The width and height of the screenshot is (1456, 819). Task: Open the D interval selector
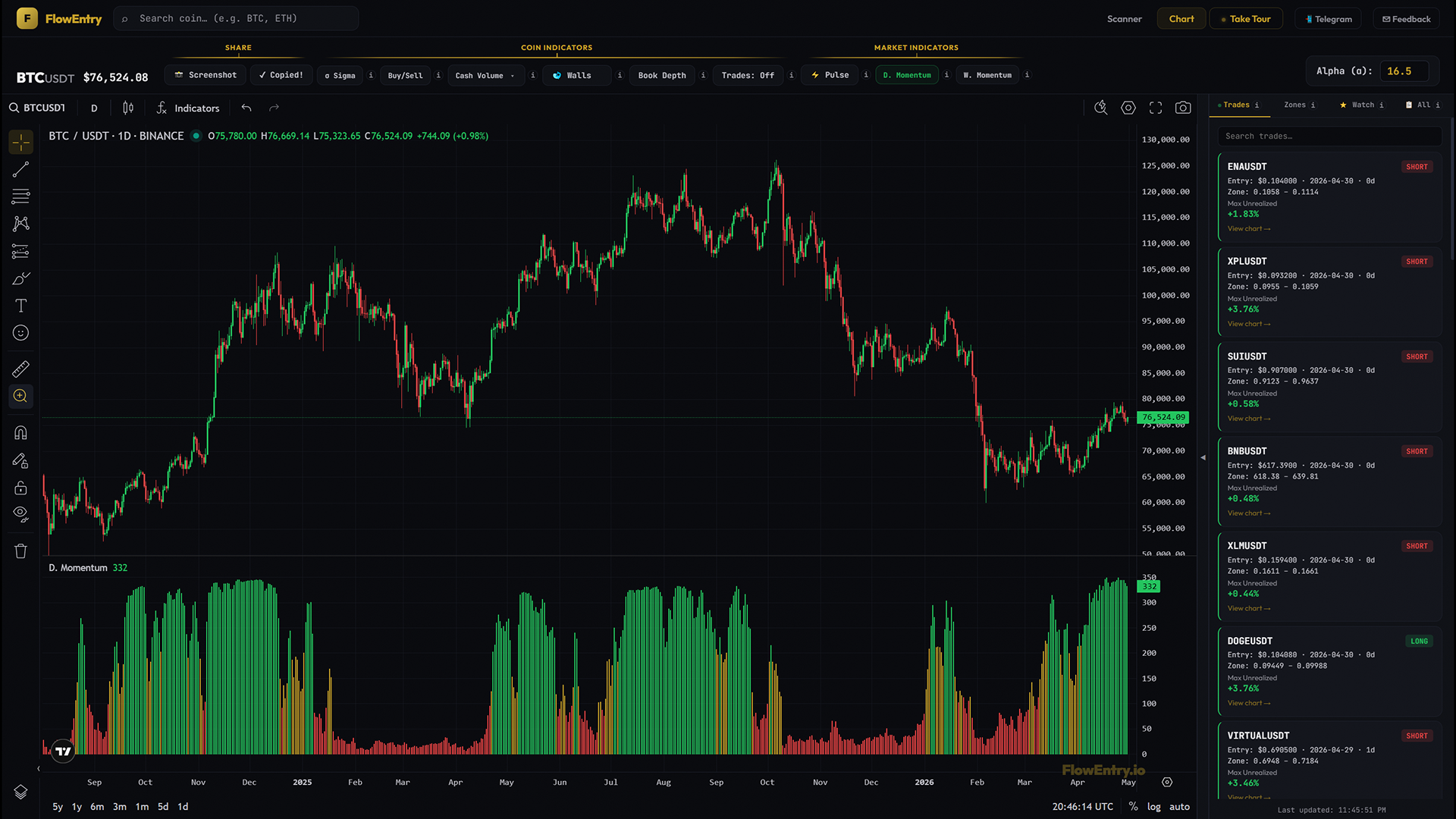coord(94,108)
